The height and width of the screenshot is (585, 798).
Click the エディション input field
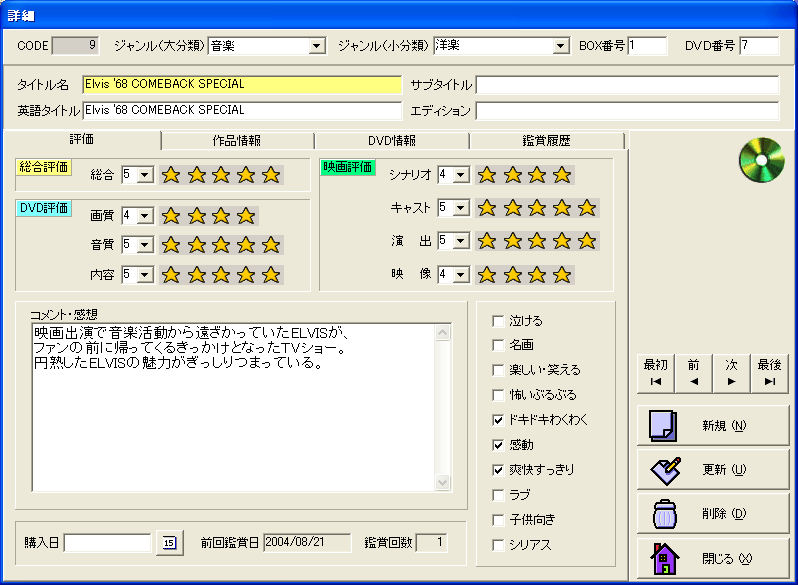click(x=628, y=110)
